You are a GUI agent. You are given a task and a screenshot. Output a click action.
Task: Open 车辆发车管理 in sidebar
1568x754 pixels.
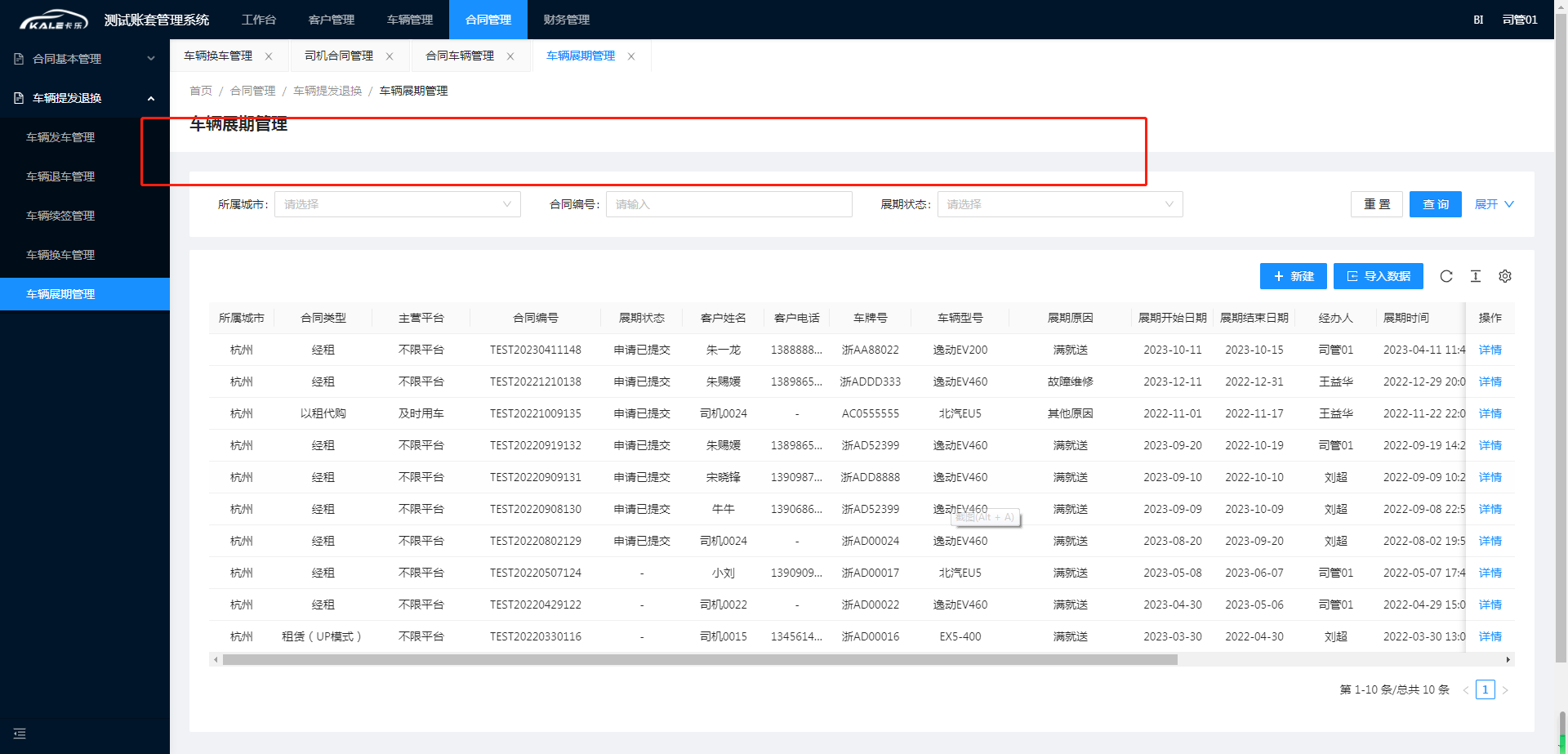pos(85,137)
